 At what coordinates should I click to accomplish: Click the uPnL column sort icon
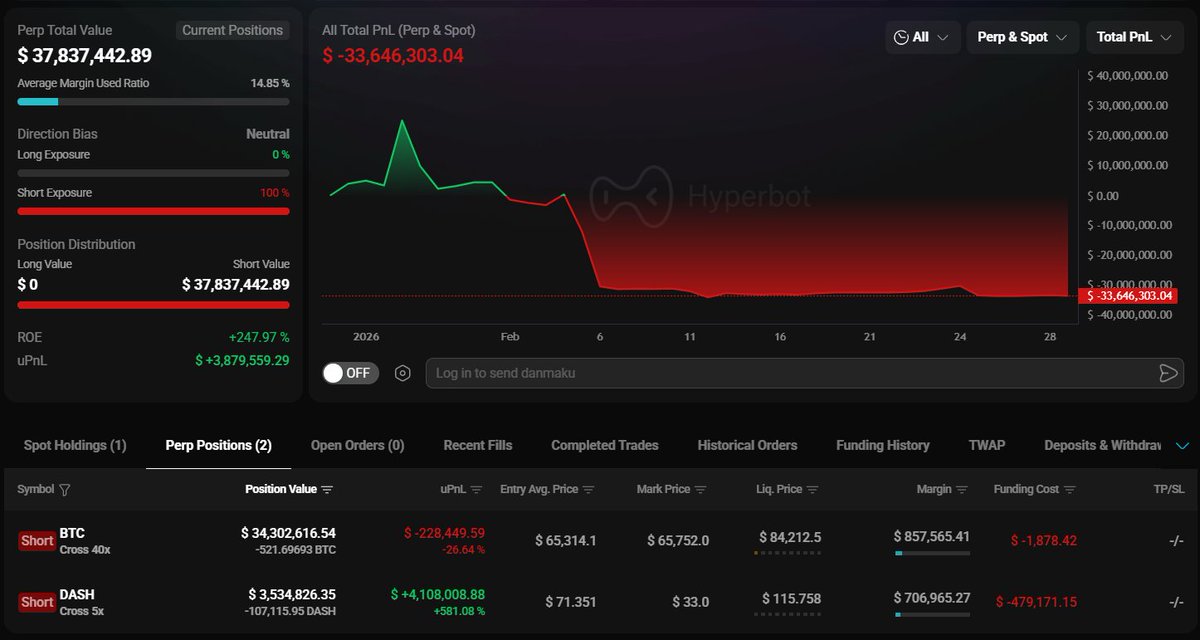click(x=476, y=490)
